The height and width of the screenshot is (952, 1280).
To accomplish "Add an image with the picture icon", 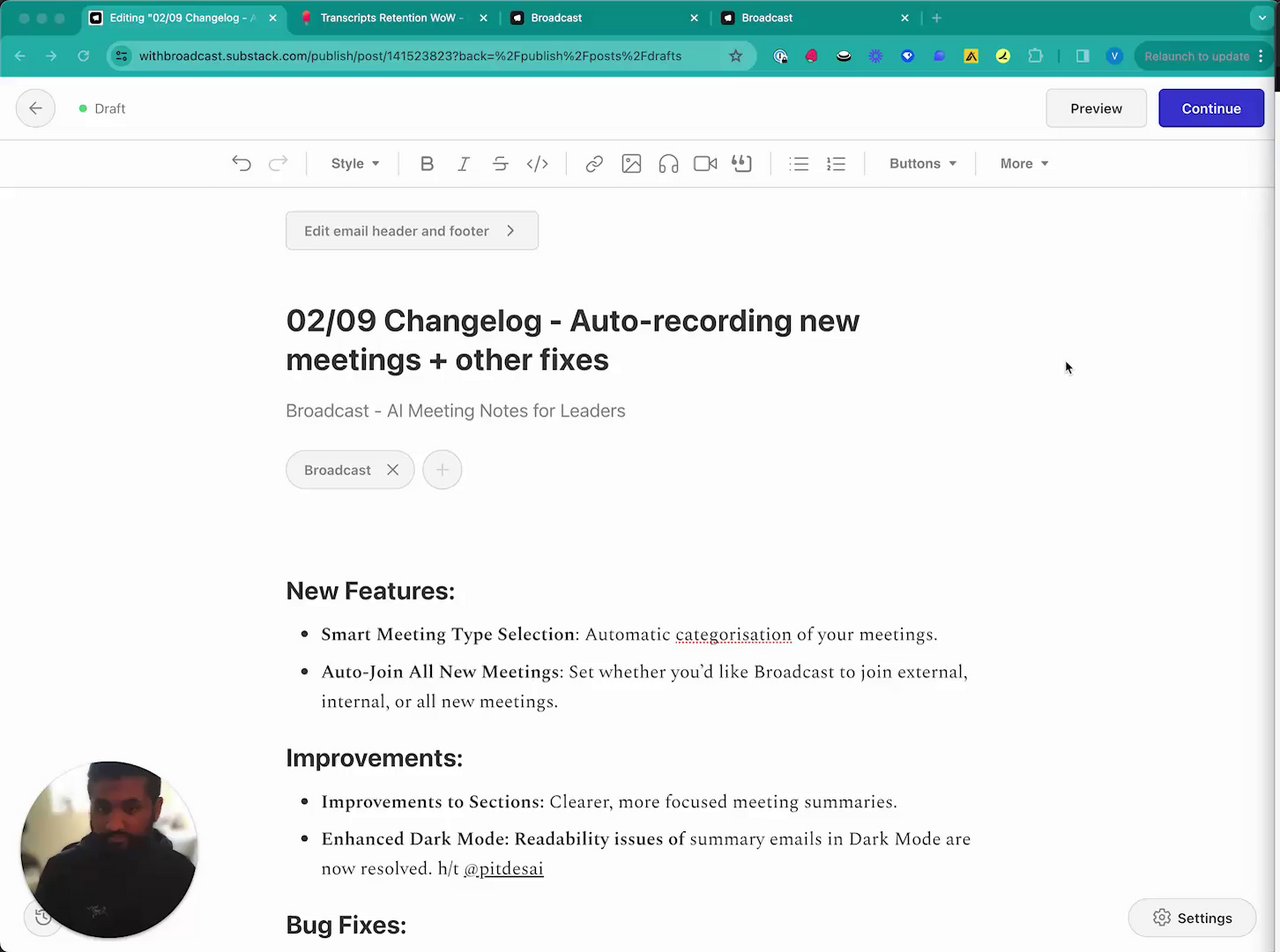I will click(x=631, y=163).
